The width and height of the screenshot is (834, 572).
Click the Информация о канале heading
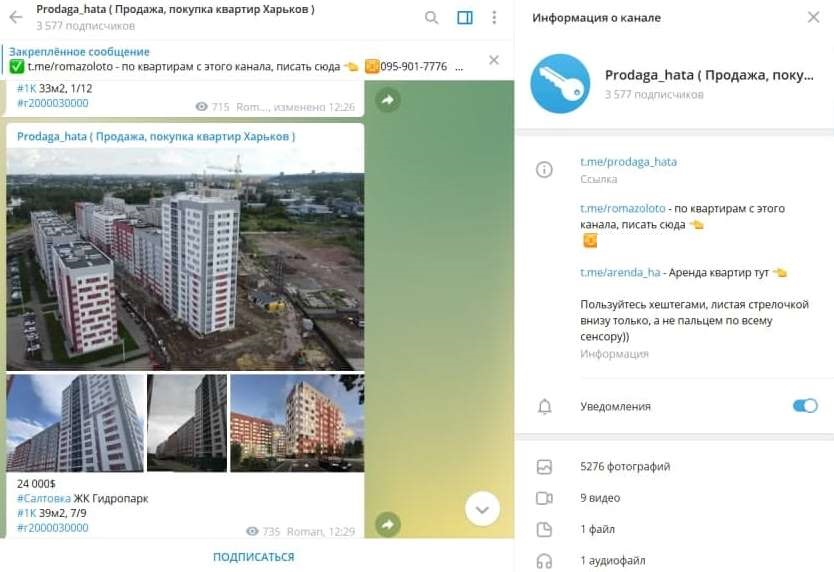596,18
